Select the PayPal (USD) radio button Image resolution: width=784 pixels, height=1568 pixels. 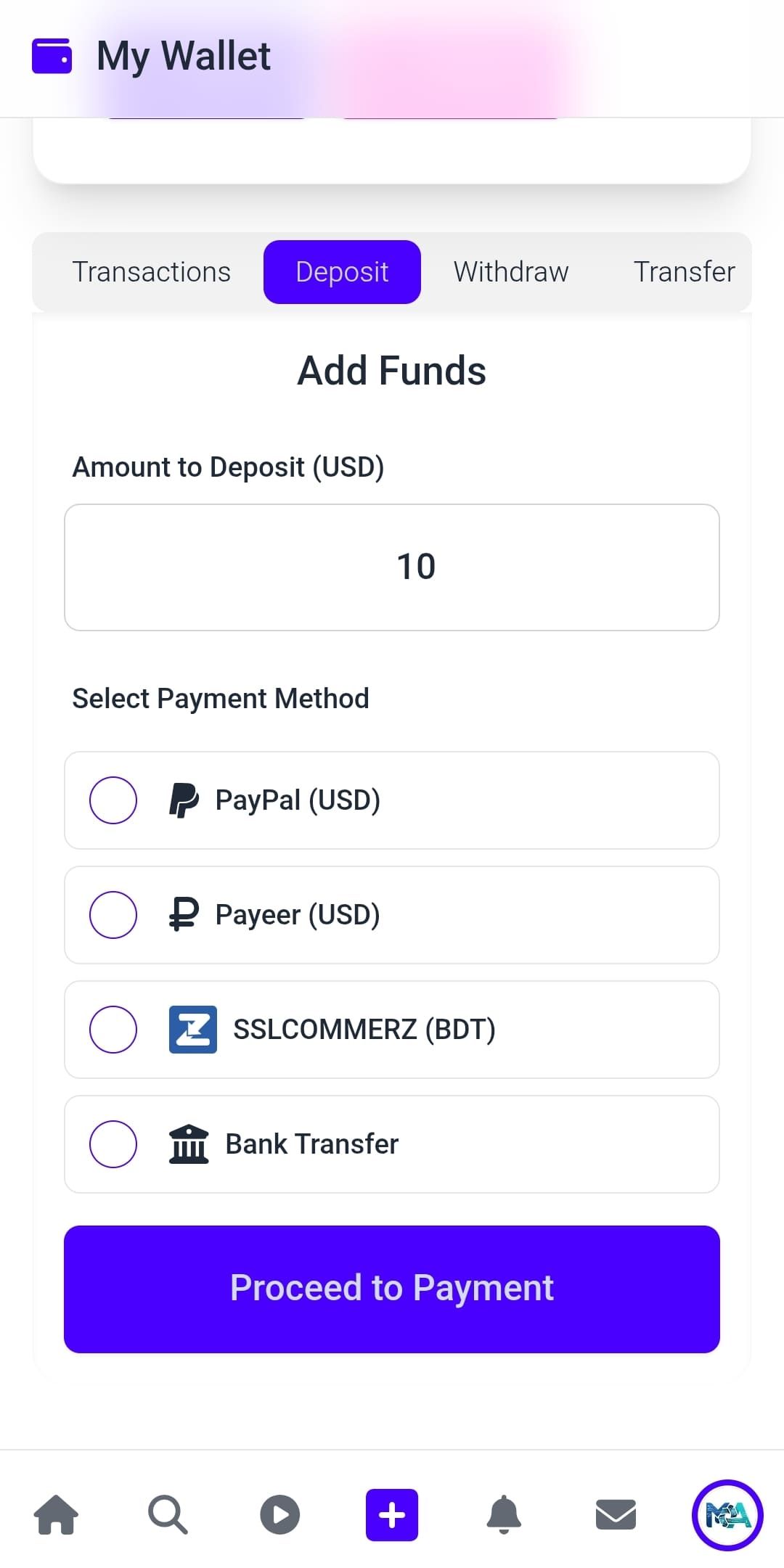113,800
